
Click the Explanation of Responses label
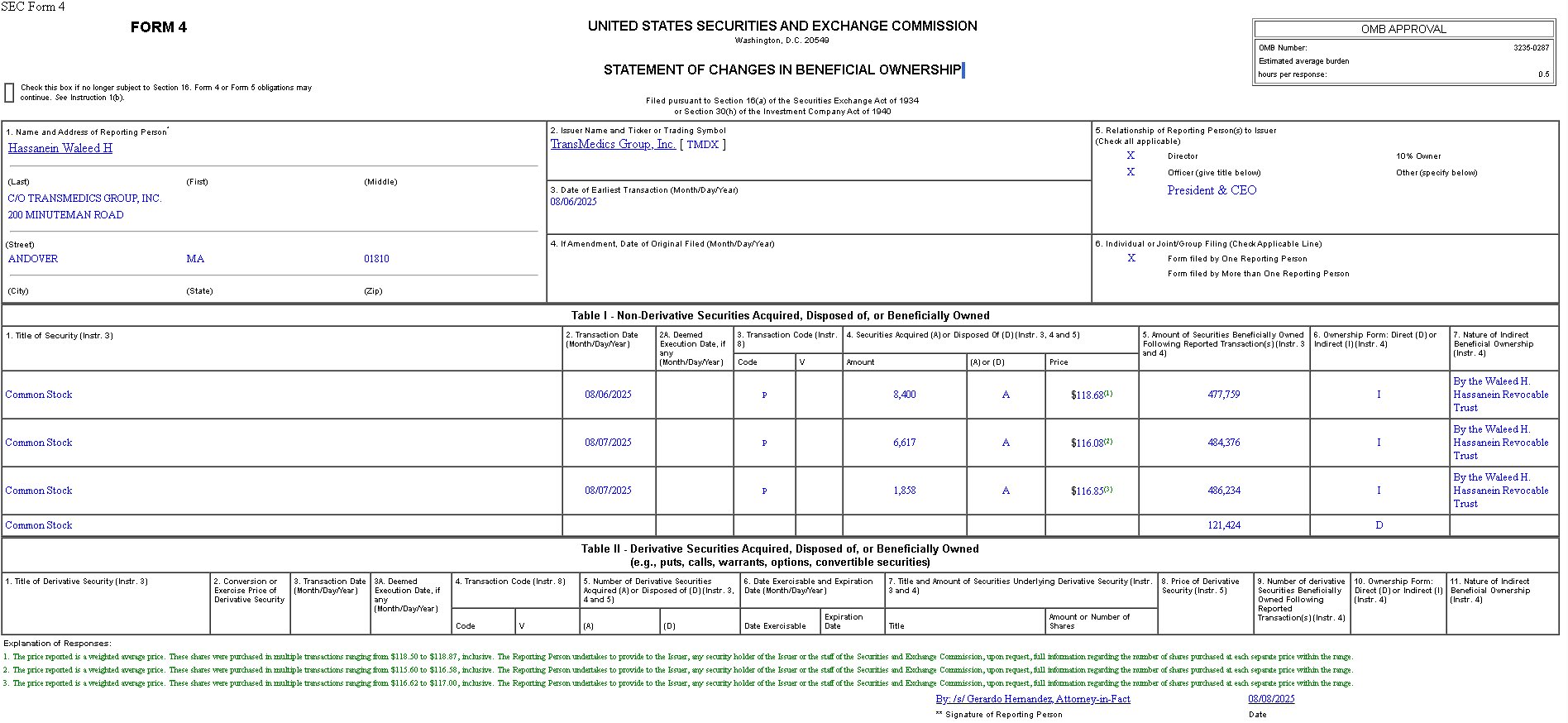[x=57, y=644]
